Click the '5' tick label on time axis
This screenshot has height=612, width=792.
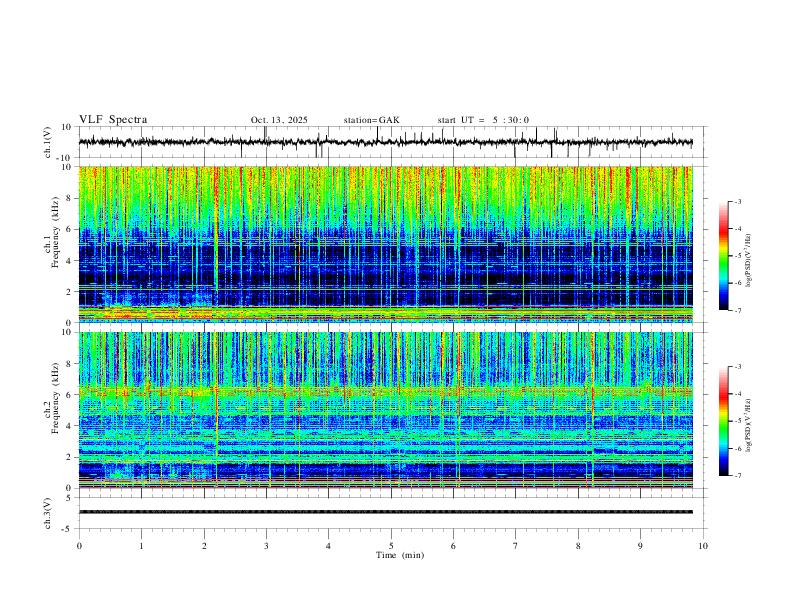pyautogui.click(x=391, y=546)
